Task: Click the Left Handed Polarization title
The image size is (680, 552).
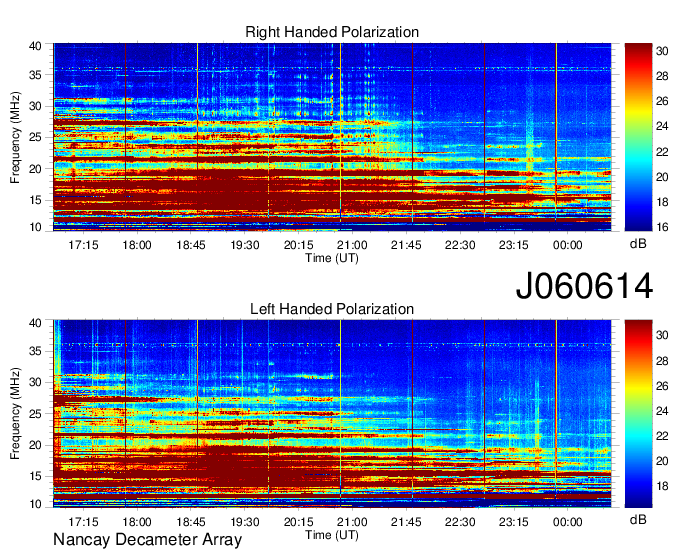Action: 332,309
